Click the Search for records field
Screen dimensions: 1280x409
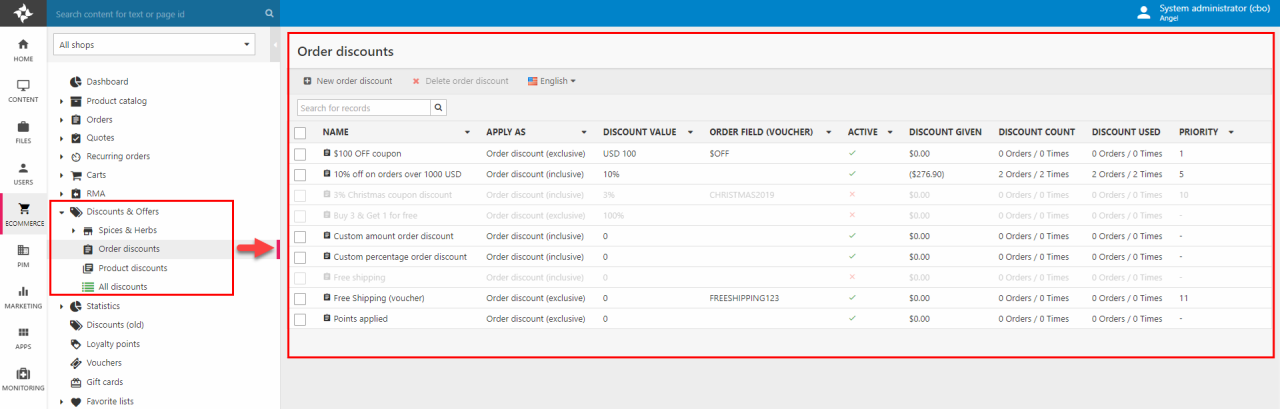tap(364, 107)
